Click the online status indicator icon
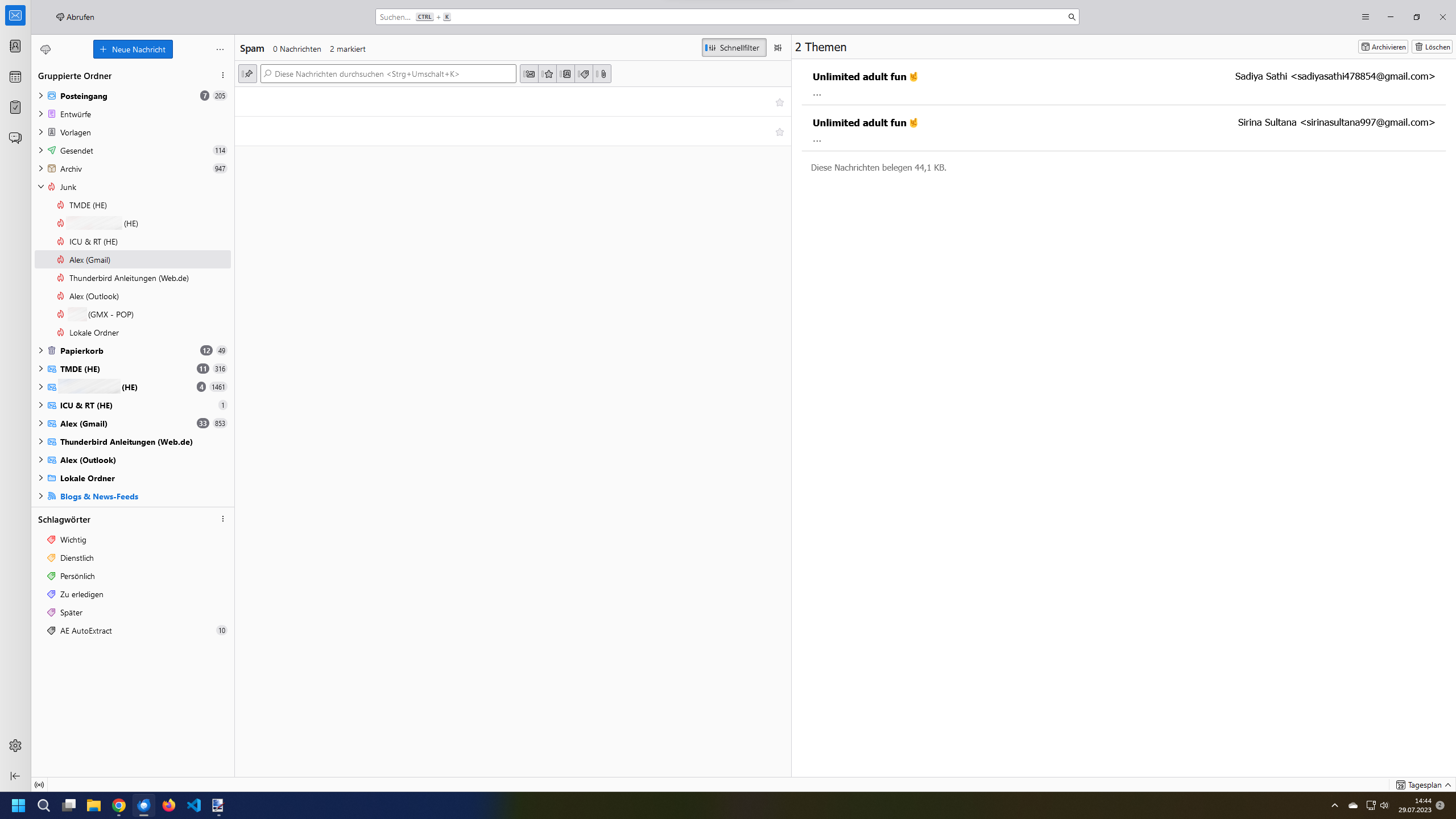Viewport: 1456px width, 819px height. (x=39, y=785)
